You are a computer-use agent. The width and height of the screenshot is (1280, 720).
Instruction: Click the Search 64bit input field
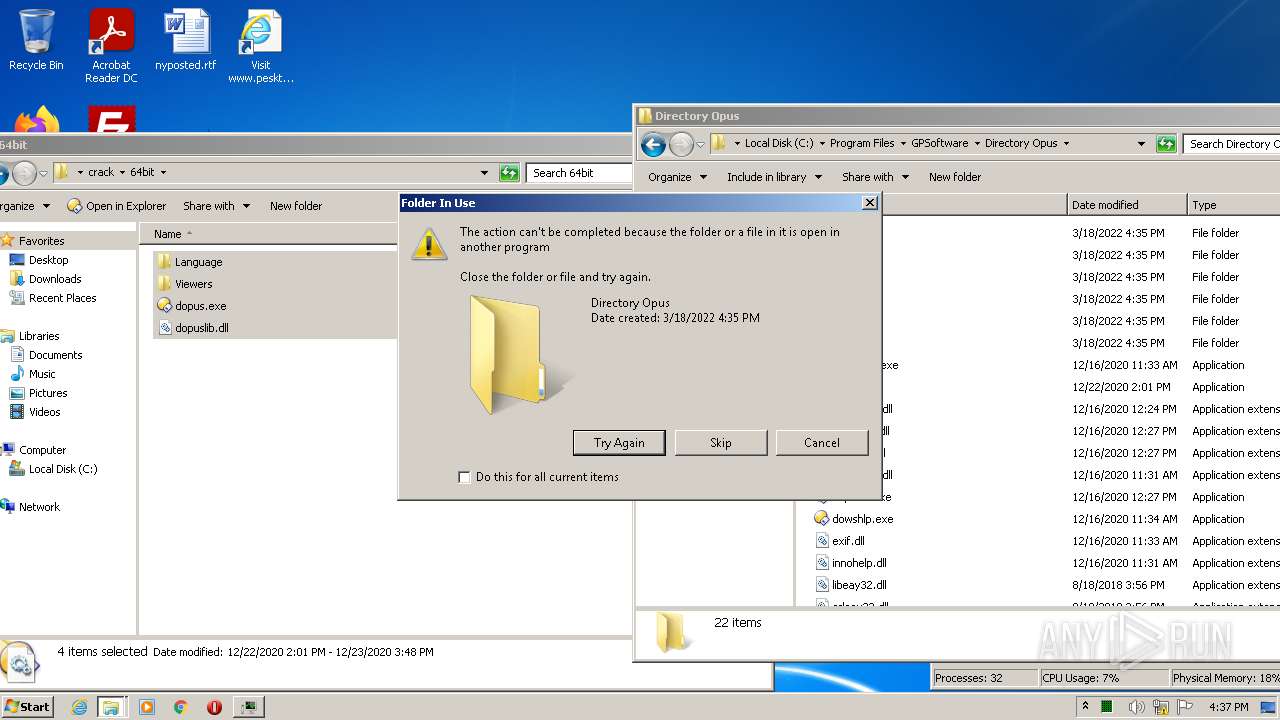click(x=578, y=173)
